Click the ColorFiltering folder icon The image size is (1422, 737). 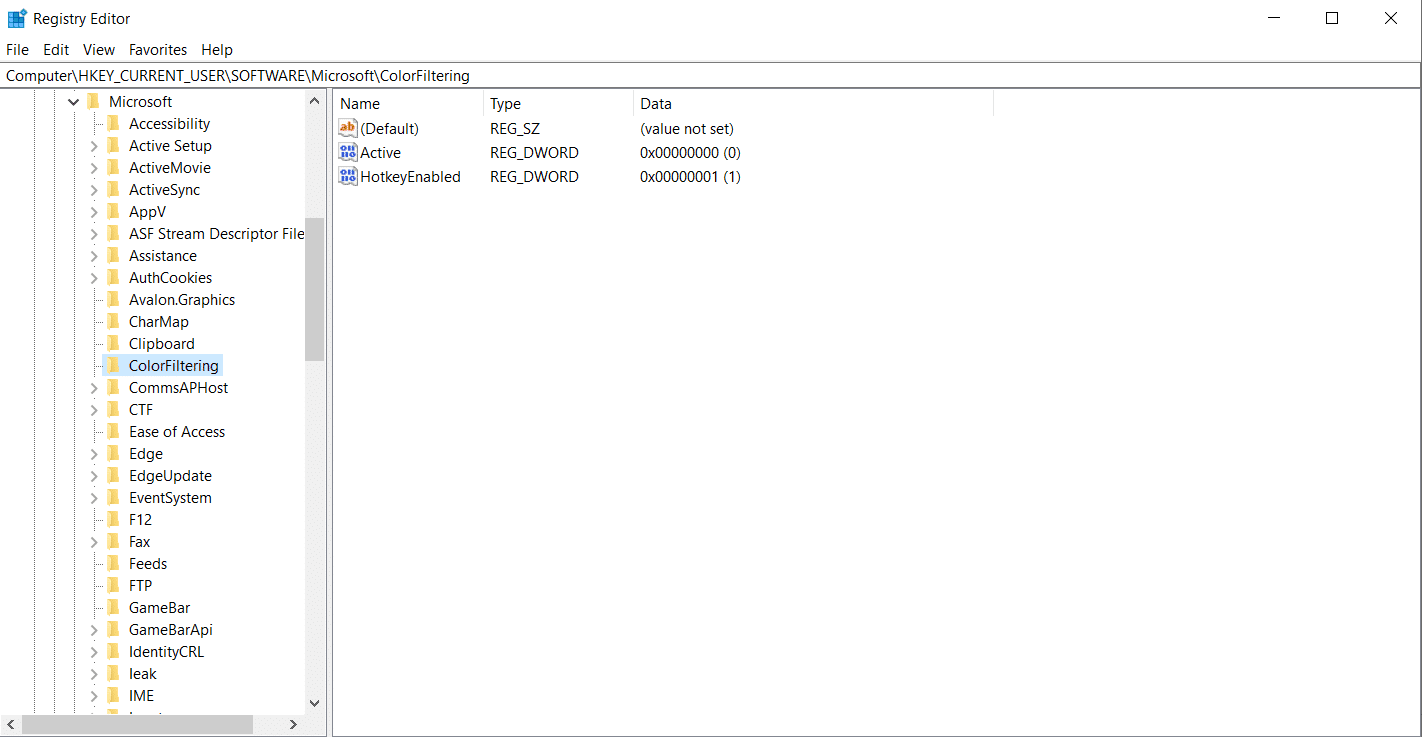coord(113,365)
